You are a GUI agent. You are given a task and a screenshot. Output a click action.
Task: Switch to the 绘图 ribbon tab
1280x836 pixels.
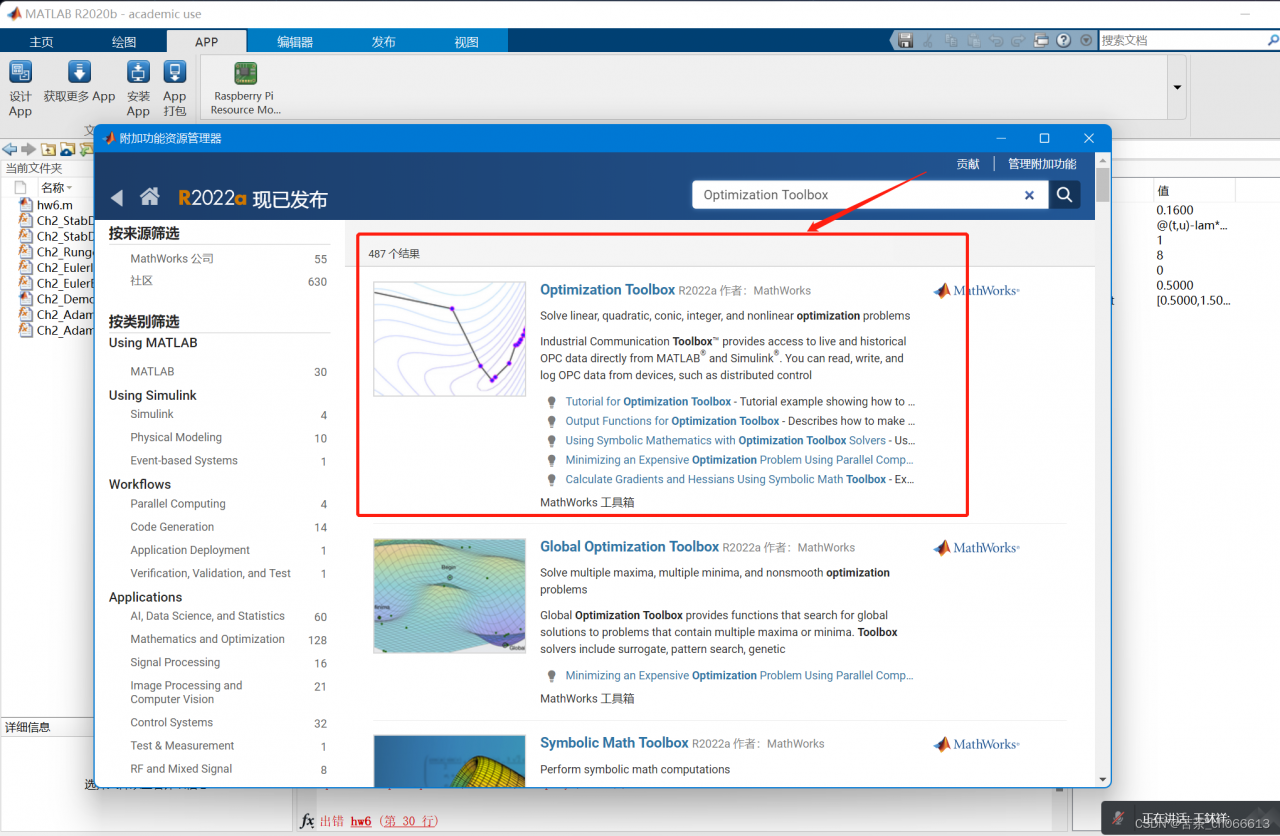pos(124,42)
